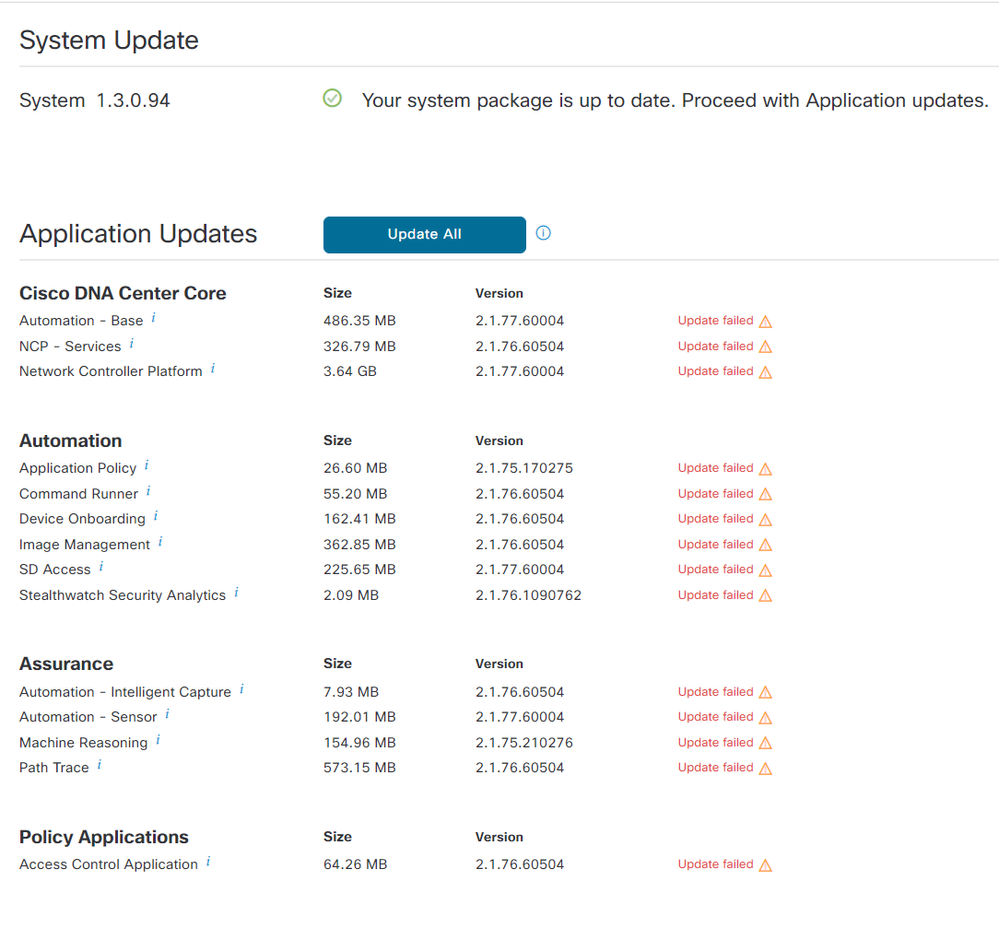Click warning icon for Automation - Intelligent Capture
The height and width of the screenshot is (928, 999).
766,692
